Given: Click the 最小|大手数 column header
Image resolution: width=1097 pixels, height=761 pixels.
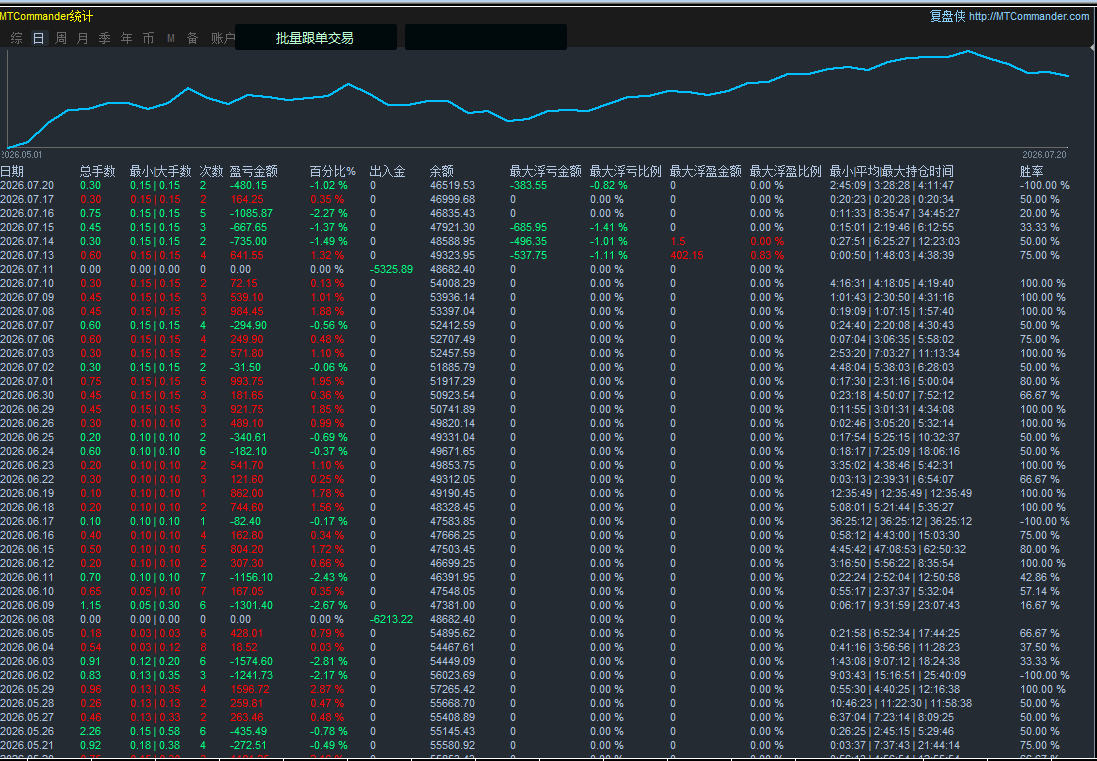Looking at the screenshot, I should point(160,171).
